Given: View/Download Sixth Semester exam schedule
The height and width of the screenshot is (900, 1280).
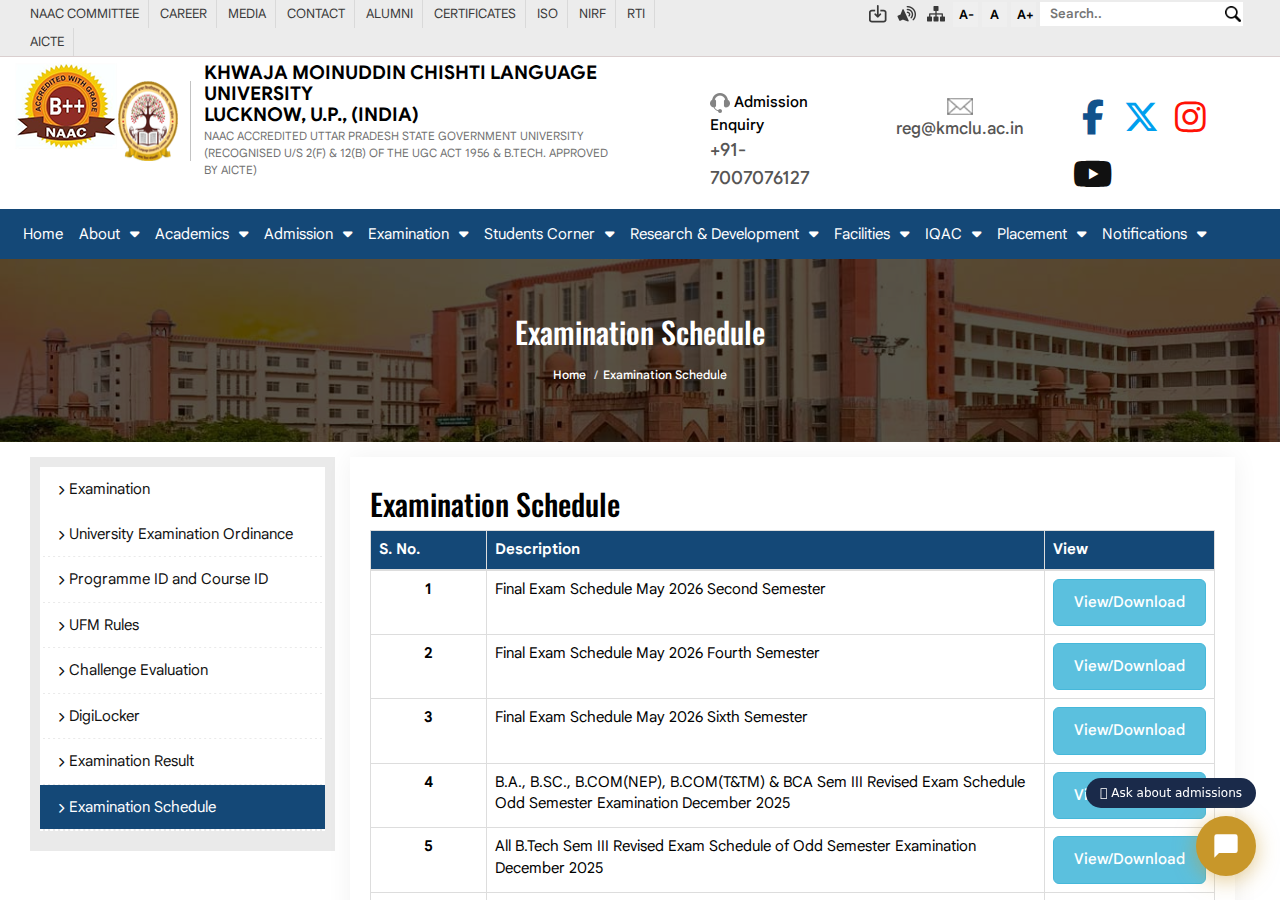Looking at the screenshot, I should [x=1129, y=730].
